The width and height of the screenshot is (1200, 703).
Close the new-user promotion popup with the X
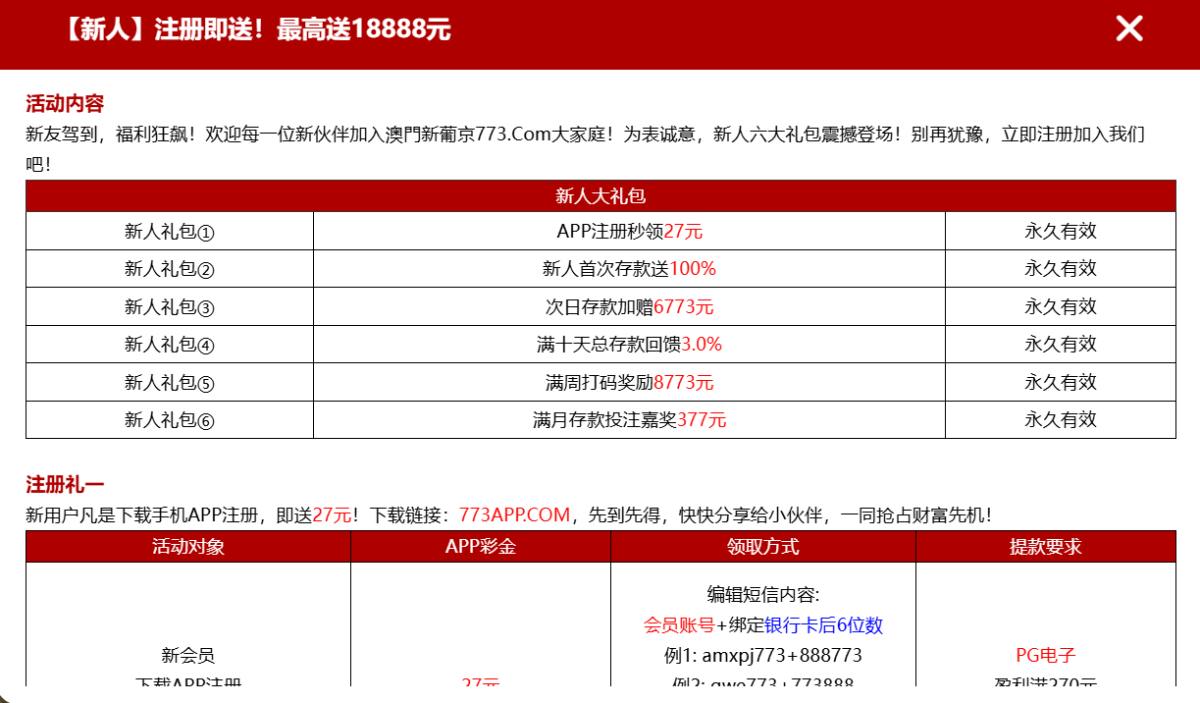click(1129, 29)
